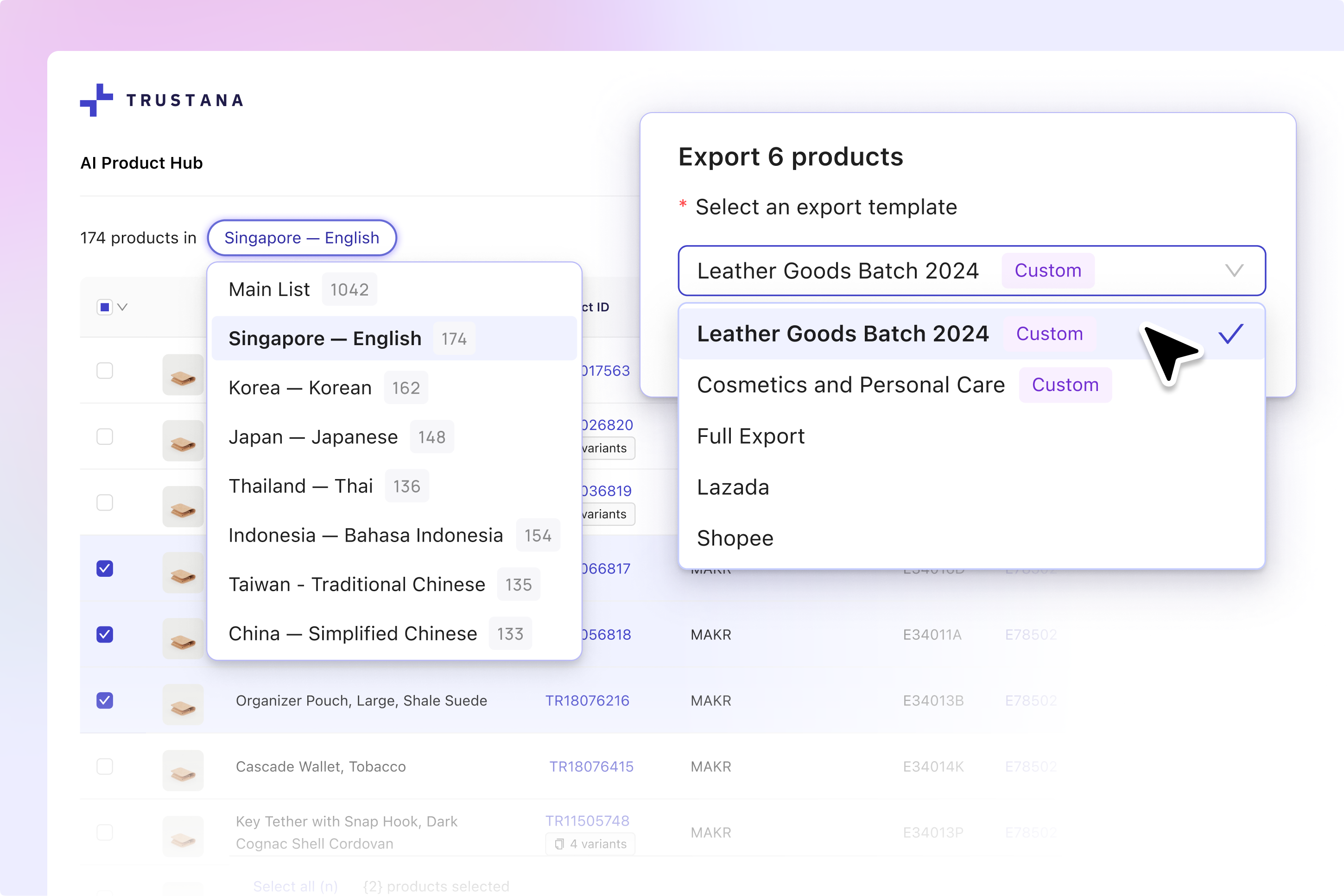Check the Cascade Wallet, Tobacco checkbox
Screen dimensions: 1344x896
point(105,767)
